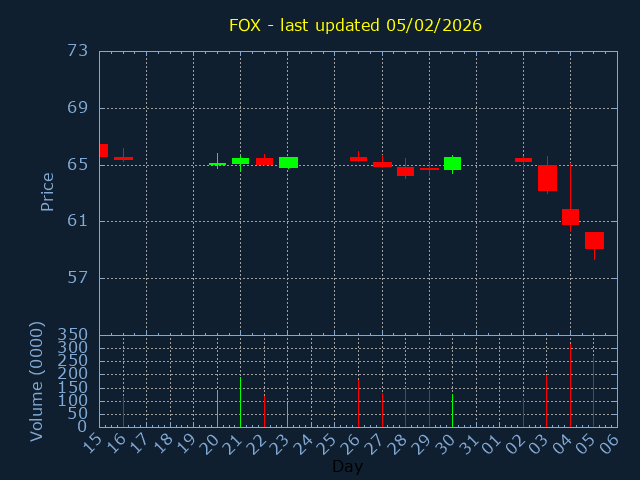Image resolution: width=640 pixels, height=480 pixels.
Task: Select the price axis label 61
Action: [x=78, y=221]
